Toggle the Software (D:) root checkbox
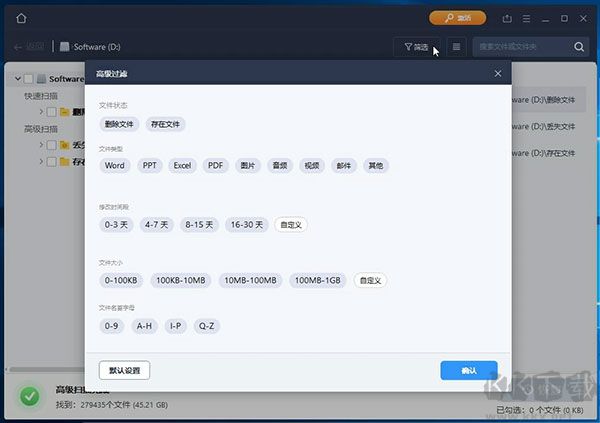This screenshot has width=600, height=423. 28,79
